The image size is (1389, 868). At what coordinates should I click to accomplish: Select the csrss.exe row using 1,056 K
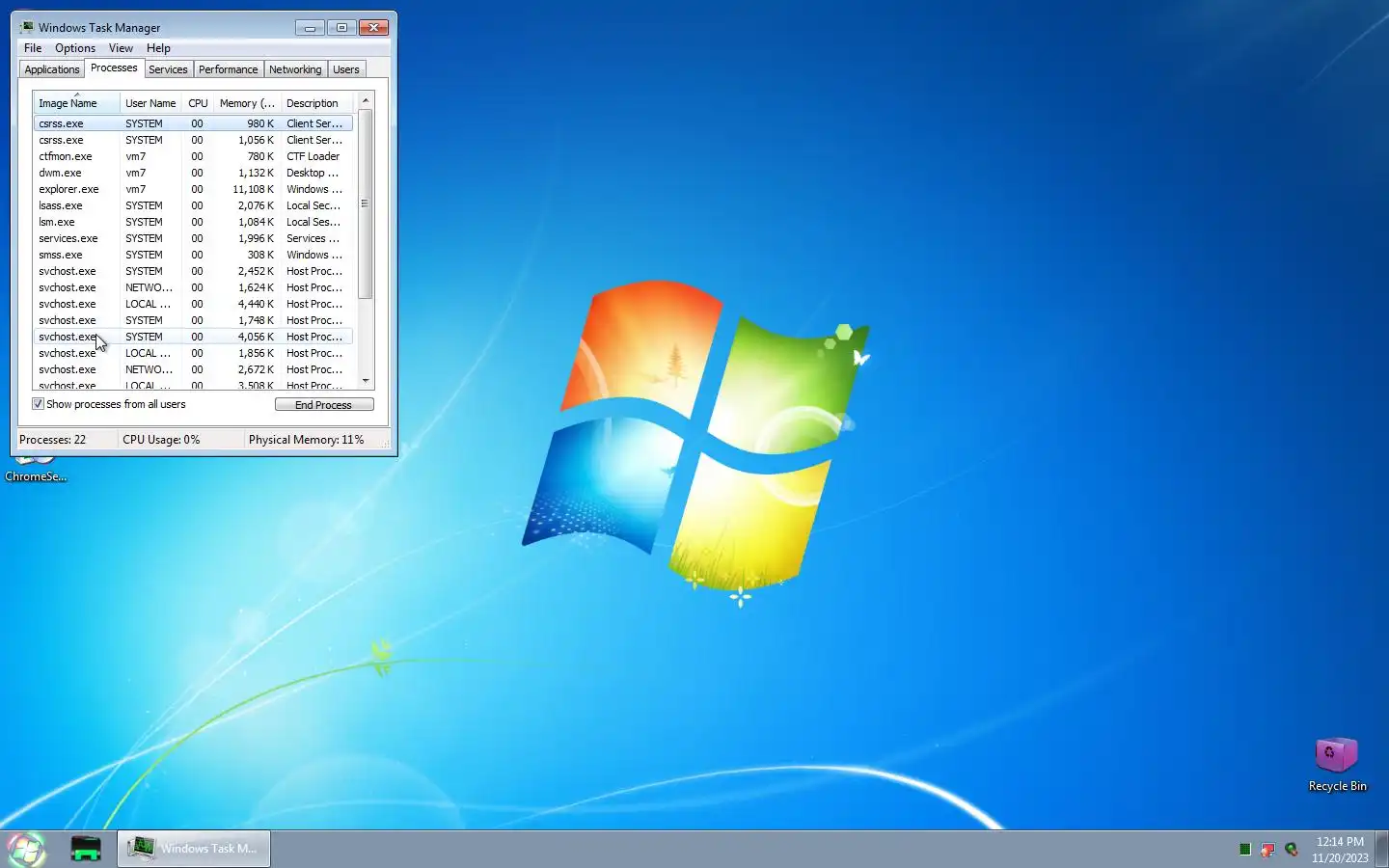[x=193, y=140]
